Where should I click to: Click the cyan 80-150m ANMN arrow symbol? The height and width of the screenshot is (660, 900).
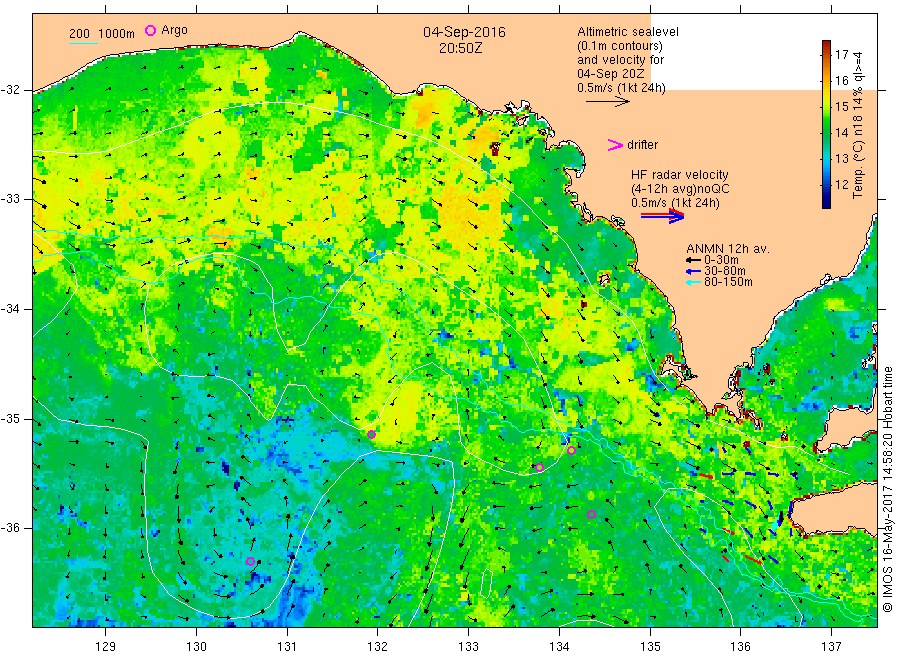coord(693,282)
